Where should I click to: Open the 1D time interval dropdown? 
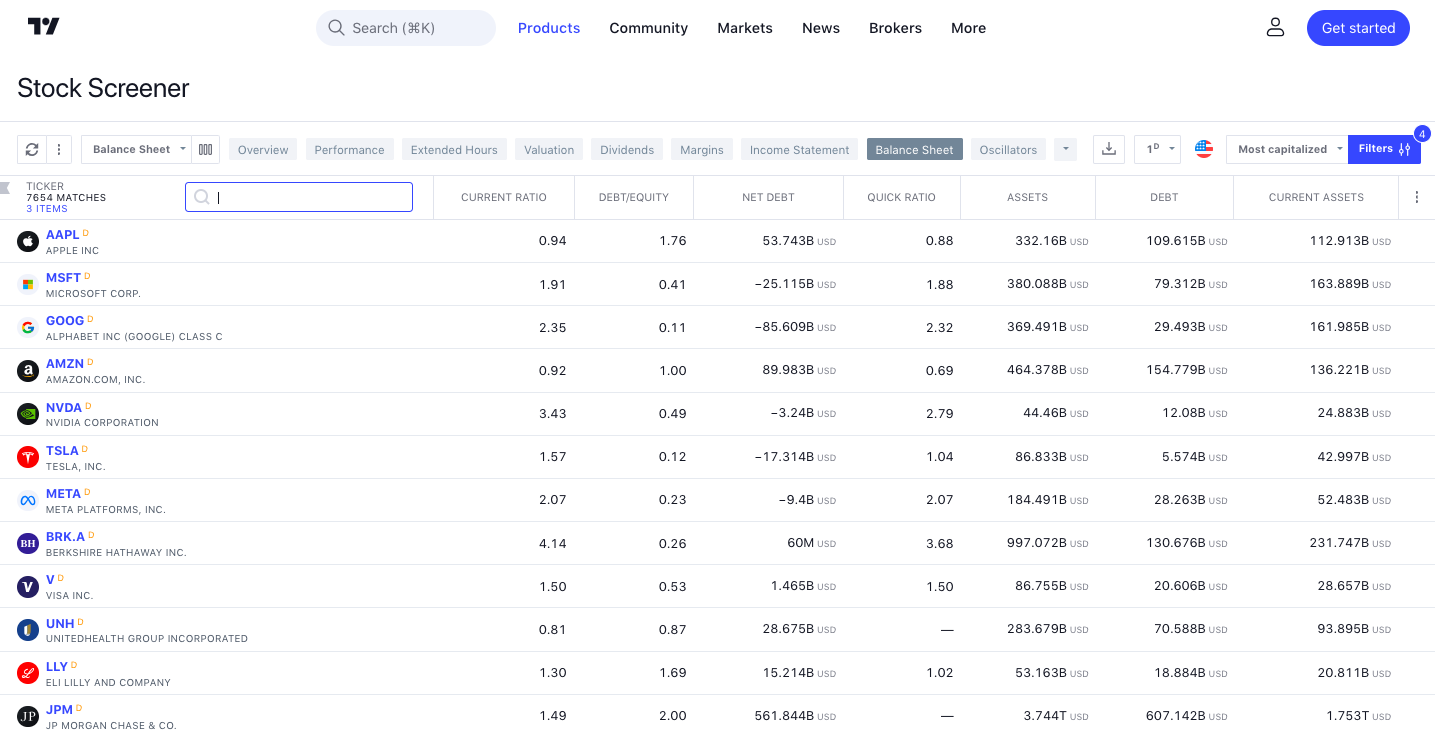(1158, 149)
